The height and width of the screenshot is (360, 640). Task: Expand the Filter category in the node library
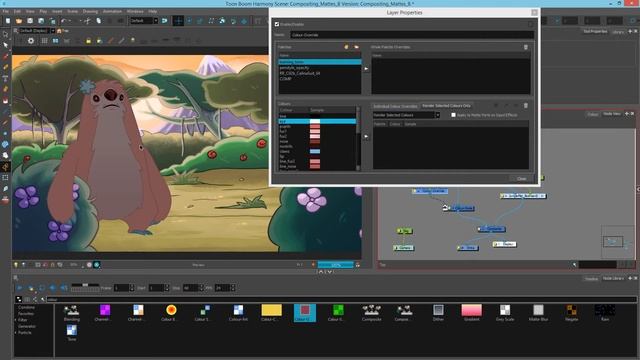pyautogui.click(x=16, y=320)
